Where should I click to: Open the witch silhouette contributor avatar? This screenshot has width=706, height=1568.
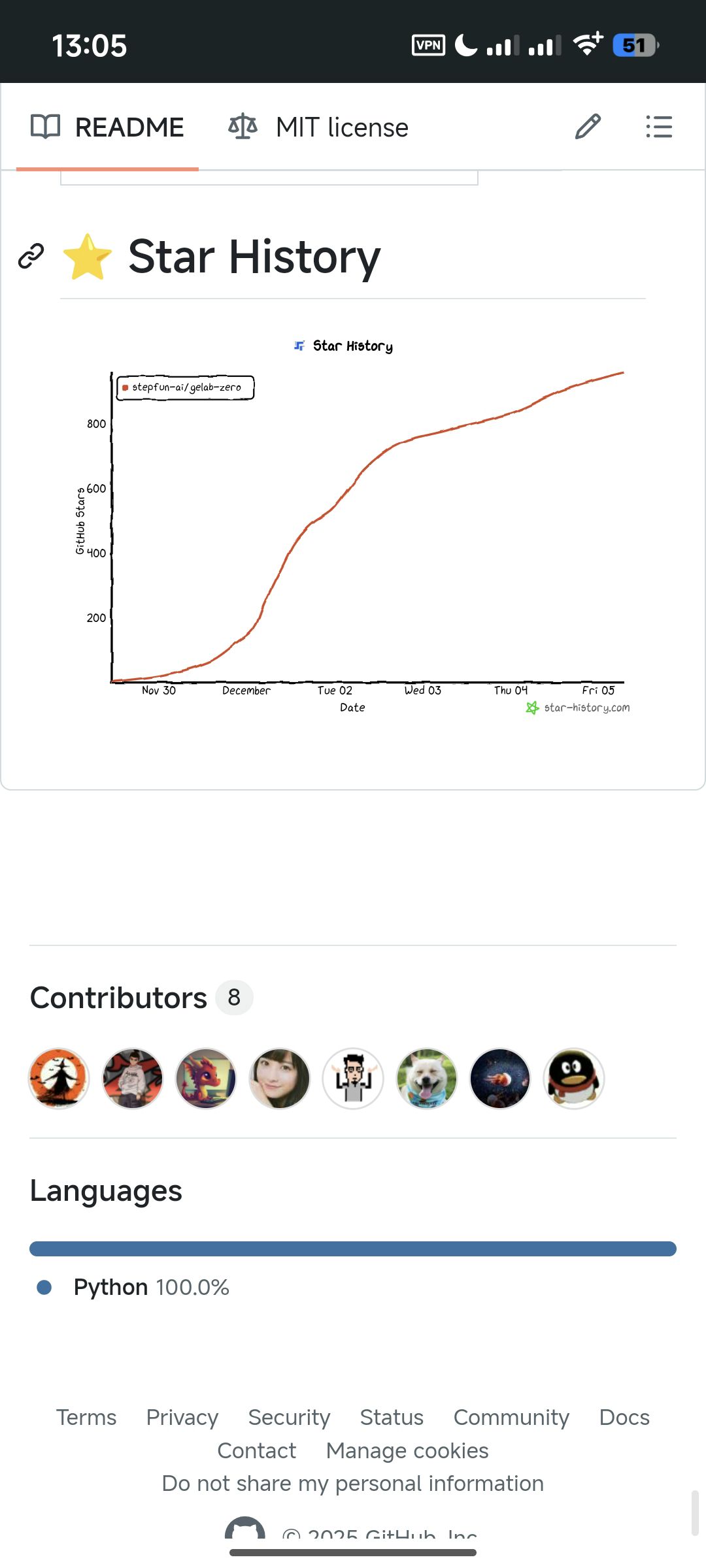coord(59,1079)
